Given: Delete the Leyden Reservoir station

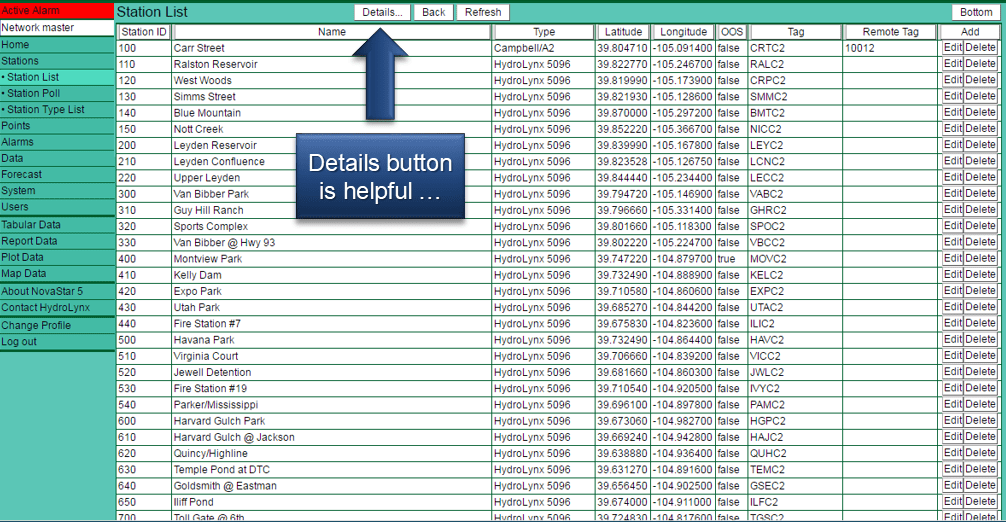Looking at the screenshot, I should tap(980, 145).
